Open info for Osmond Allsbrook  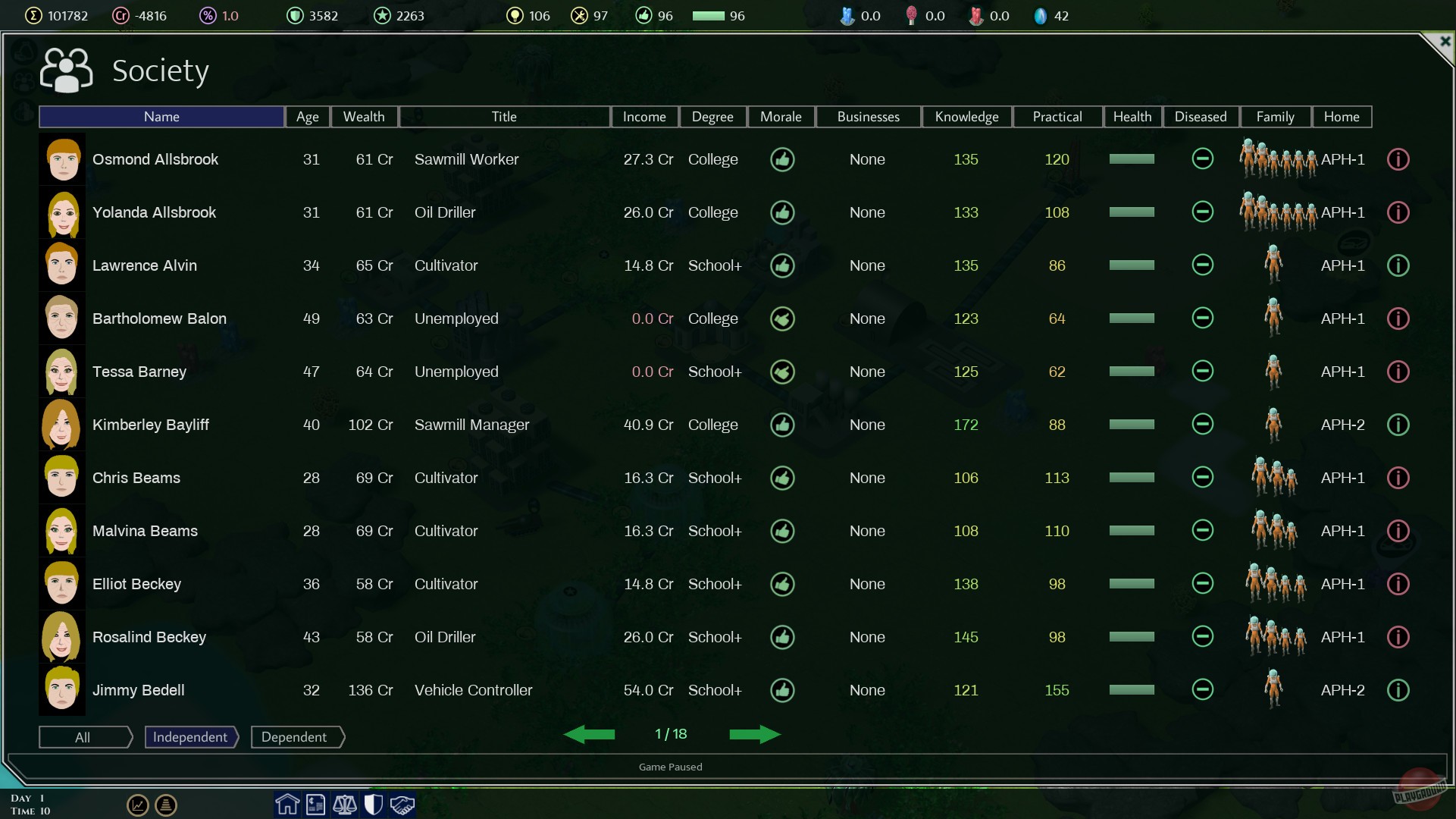click(x=1398, y=159)
